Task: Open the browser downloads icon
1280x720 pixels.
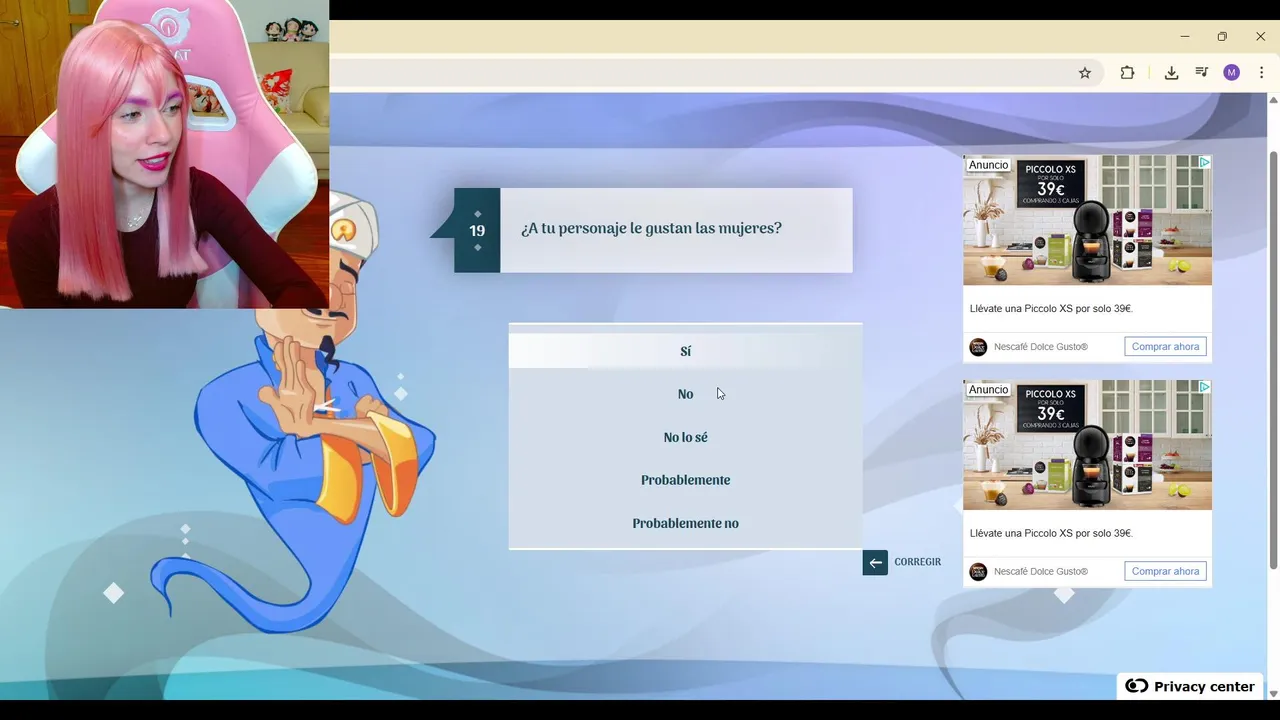Action: tap(1171, 73)
